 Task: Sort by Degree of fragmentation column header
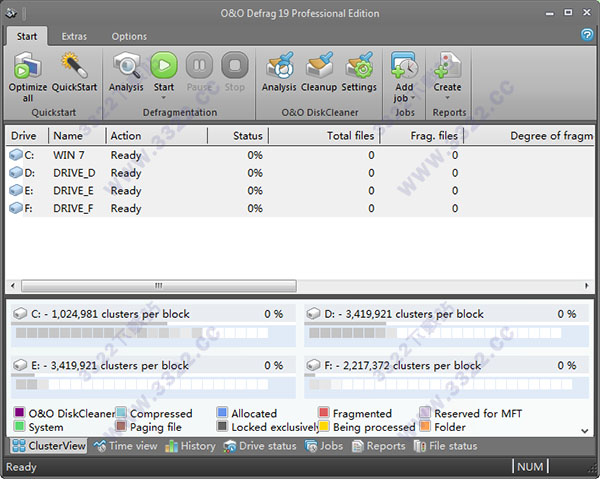[529, 136]
